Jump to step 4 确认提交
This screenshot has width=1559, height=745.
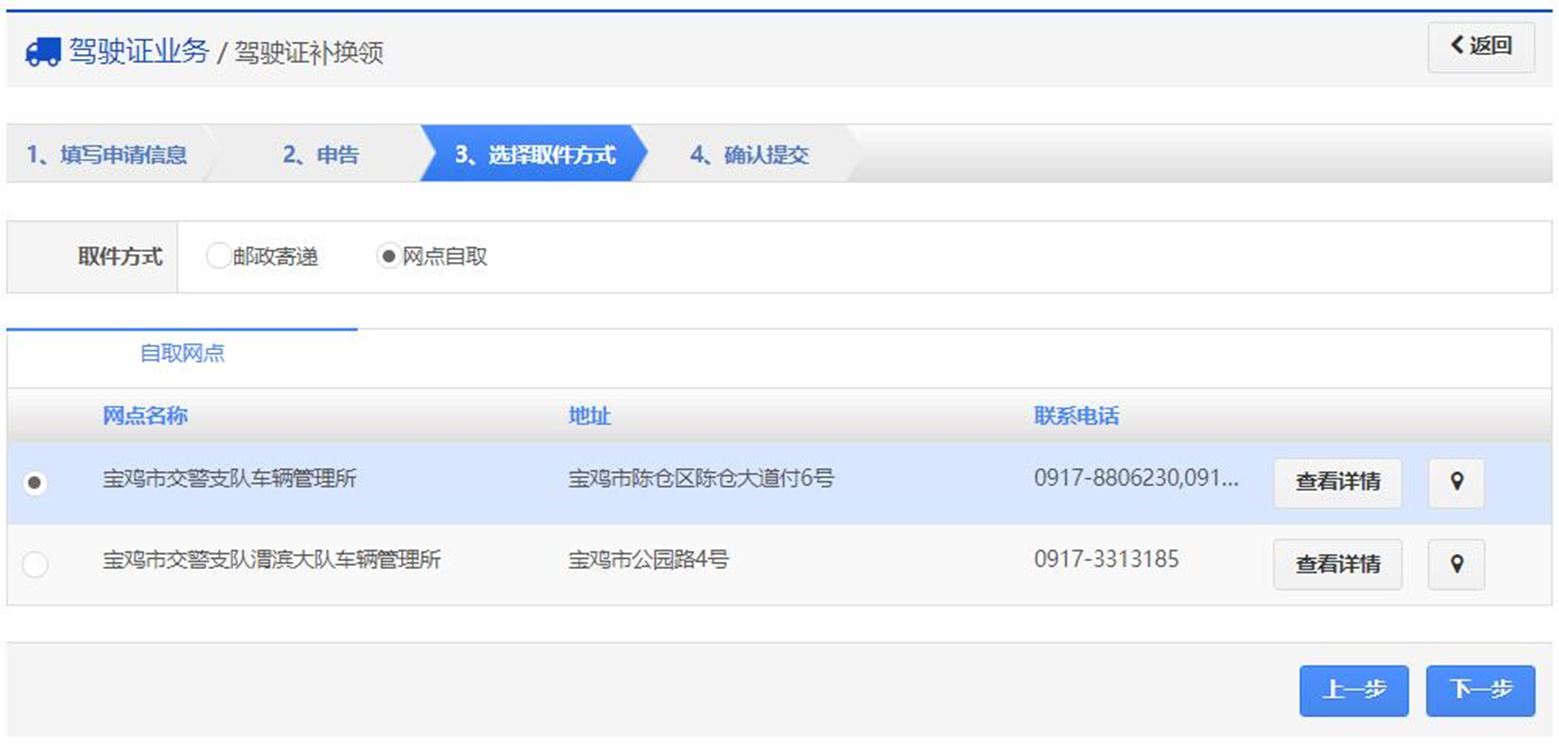[x=749, y=155]
